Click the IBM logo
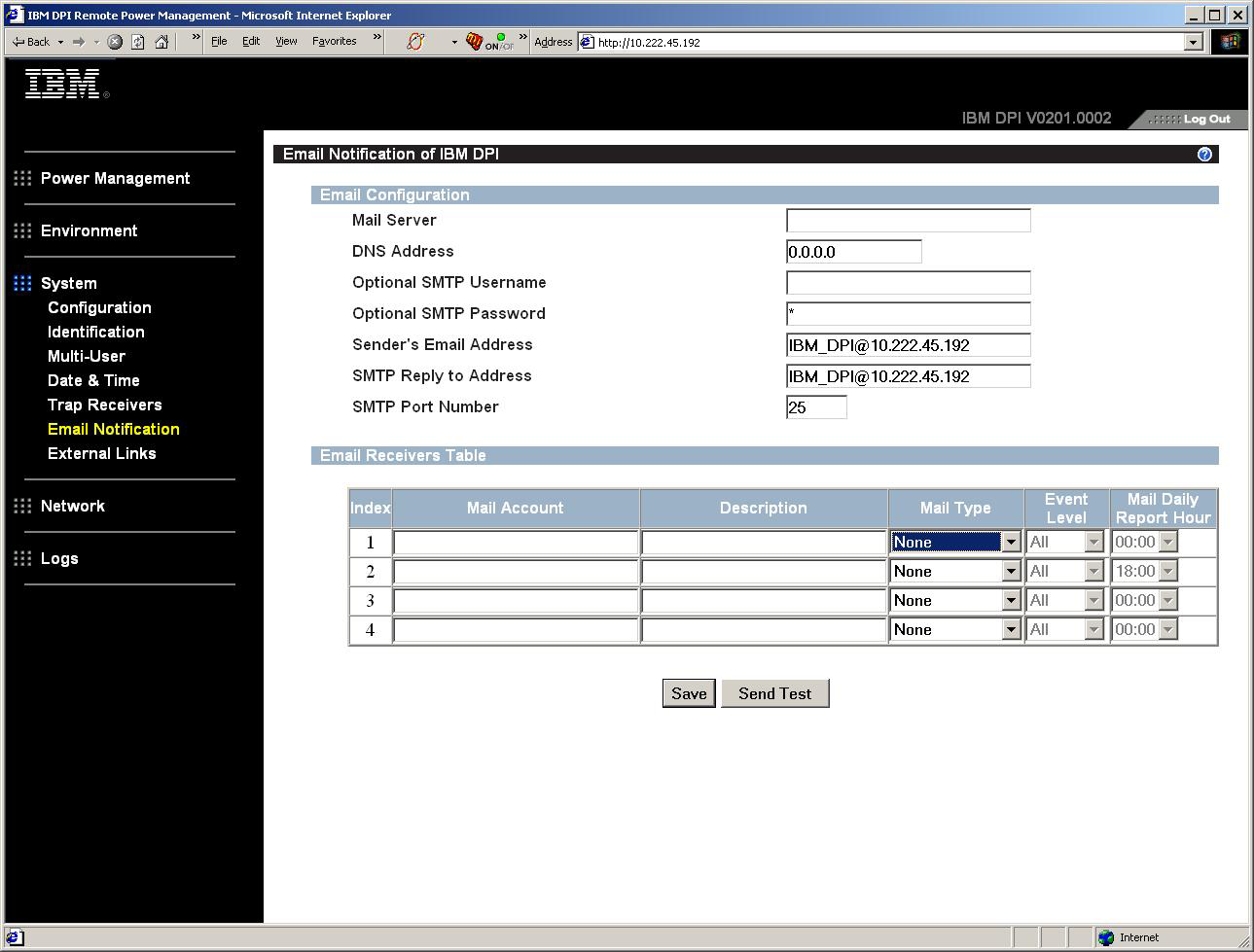Image resolution: width=1254 pixels, height=952 pixels. (66, 85)
